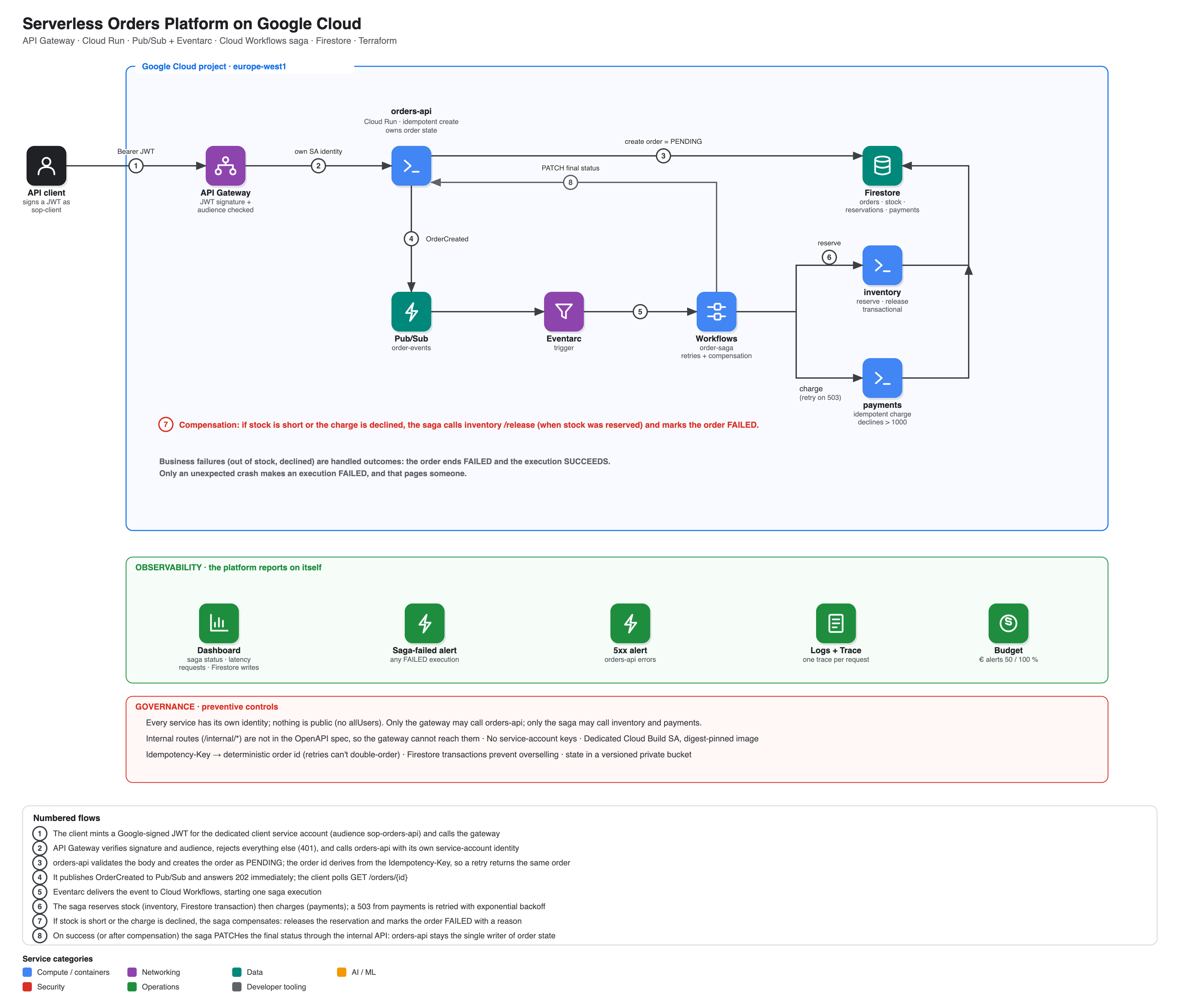Click the 'Serverless Orders Platform on Google Cloud' title
The image size is (1181, 1008).
tap(191, 23)
